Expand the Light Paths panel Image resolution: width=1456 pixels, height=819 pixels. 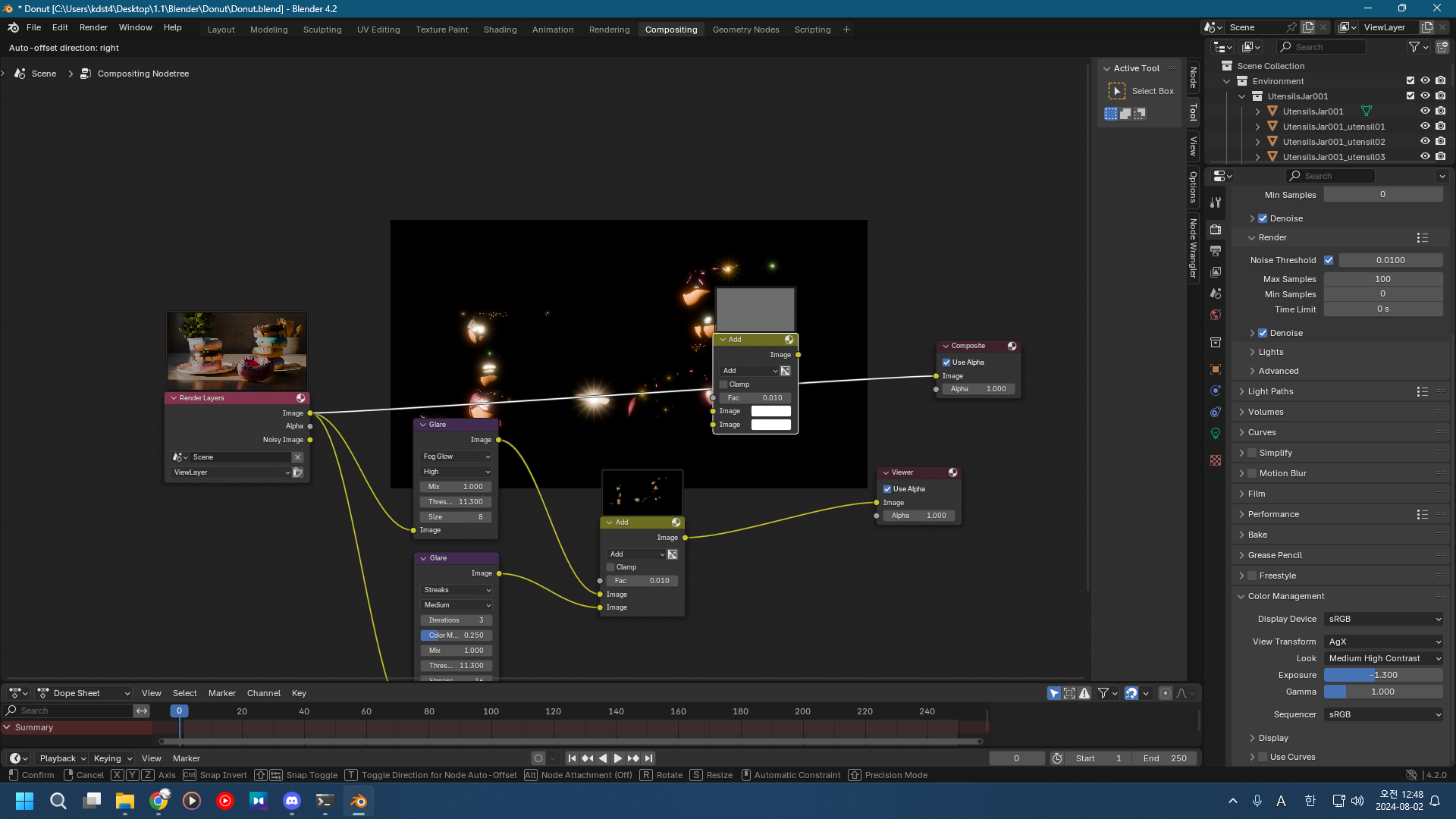(1270, 392)
